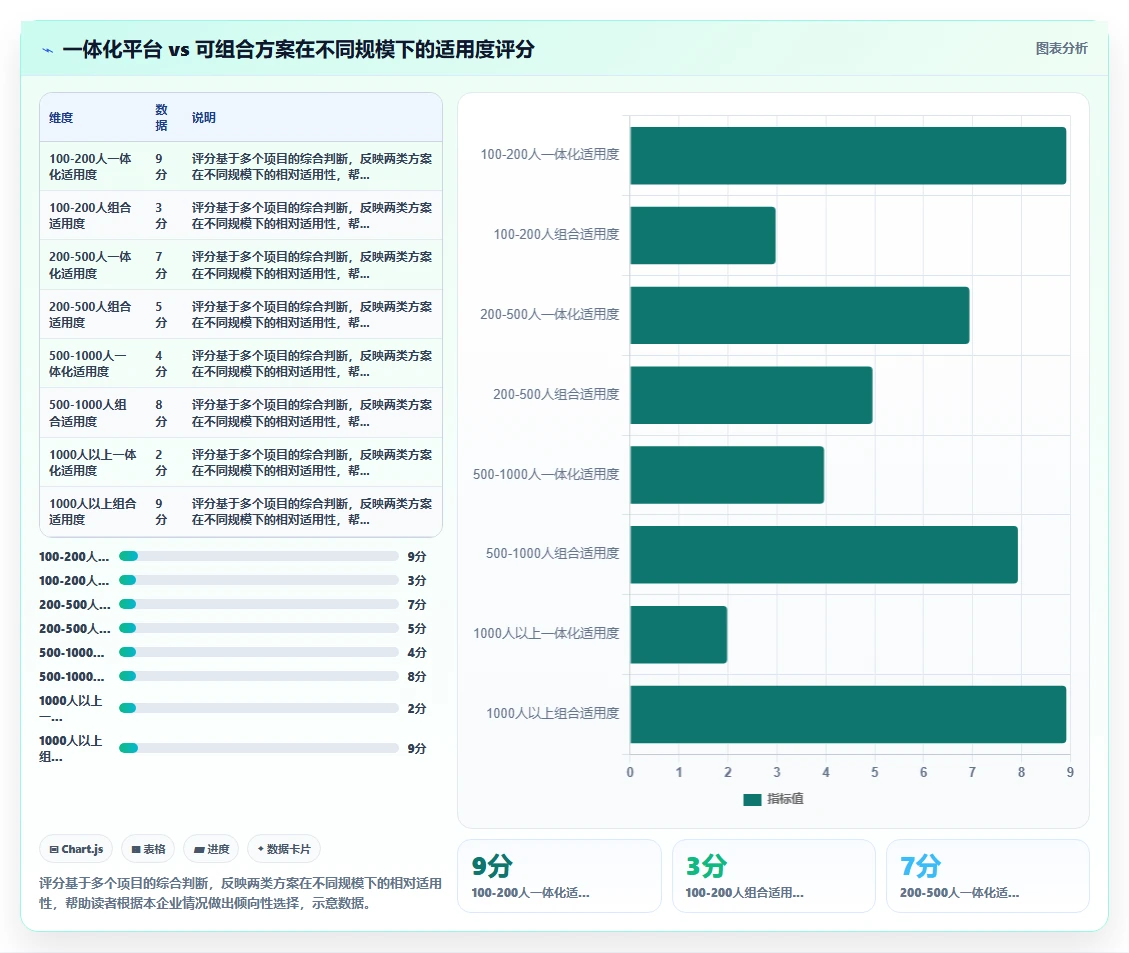Click the 8分 value in the table

click(161, 413)
